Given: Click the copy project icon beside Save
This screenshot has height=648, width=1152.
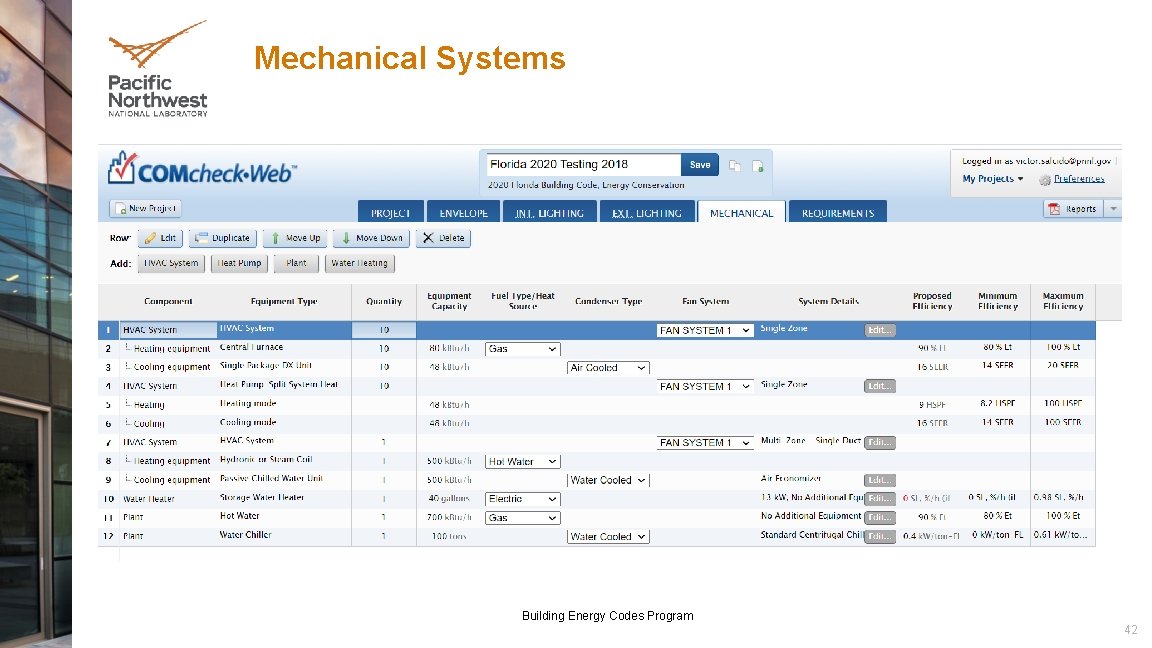Looking at the screenshot, I should pos(735,164).
